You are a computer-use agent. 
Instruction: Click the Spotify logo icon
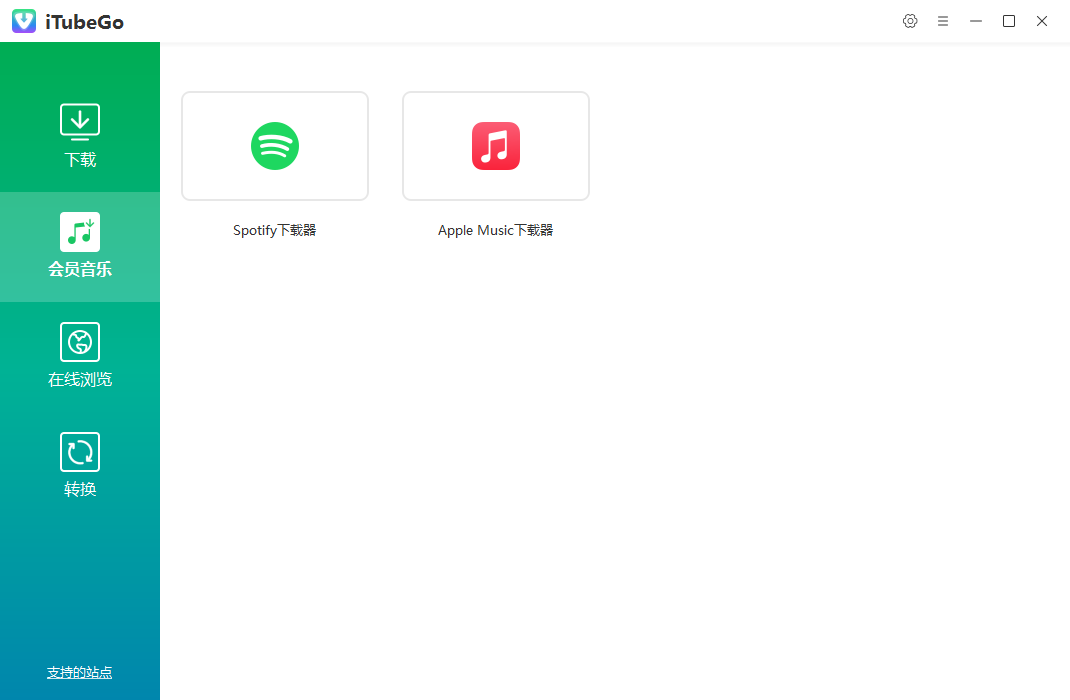click(x=275, y=146)
